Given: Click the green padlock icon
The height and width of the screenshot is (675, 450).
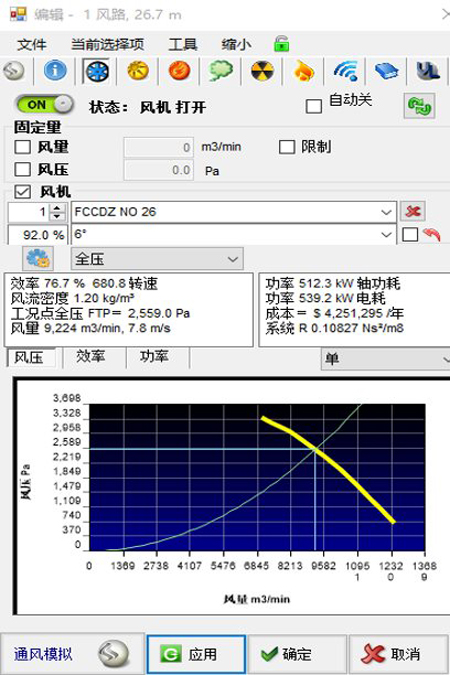Looking at the screenshot, I should point(282,43).
